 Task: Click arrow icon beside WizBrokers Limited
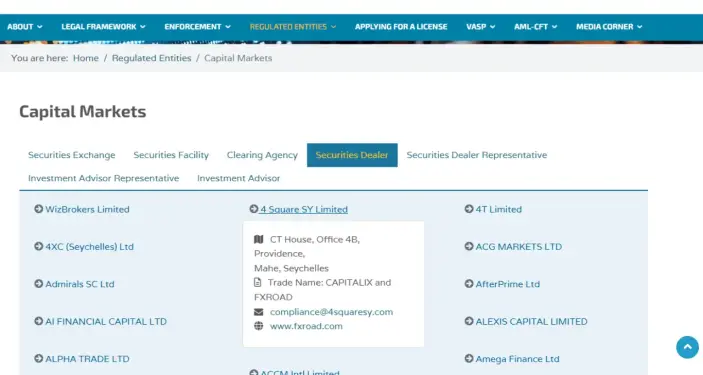click(39, 209)
